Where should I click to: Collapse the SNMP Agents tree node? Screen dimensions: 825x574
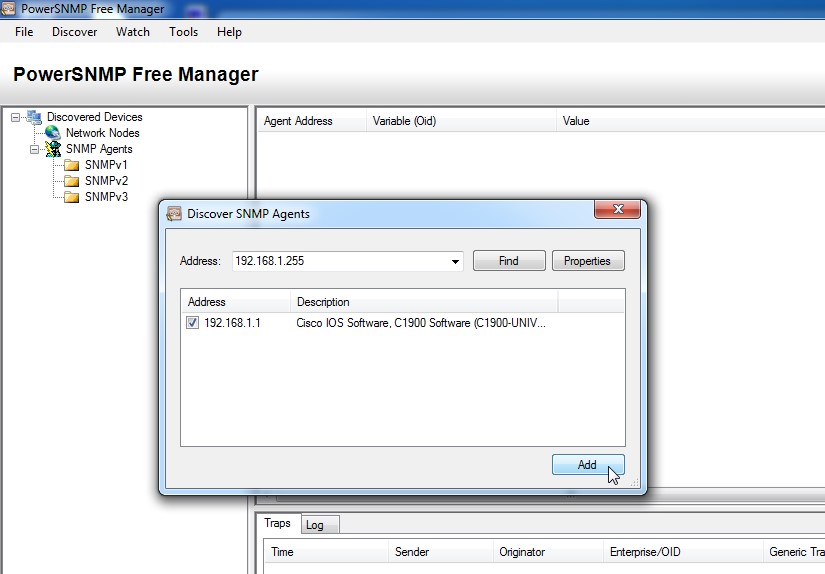pos(34,149)
